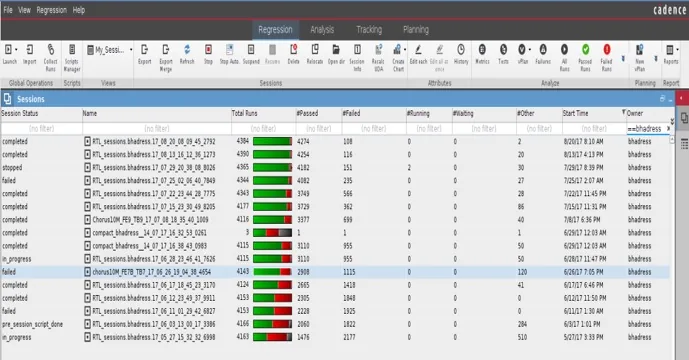
Task: Open the Regression menu in menu bar
Action: point(51,10)
